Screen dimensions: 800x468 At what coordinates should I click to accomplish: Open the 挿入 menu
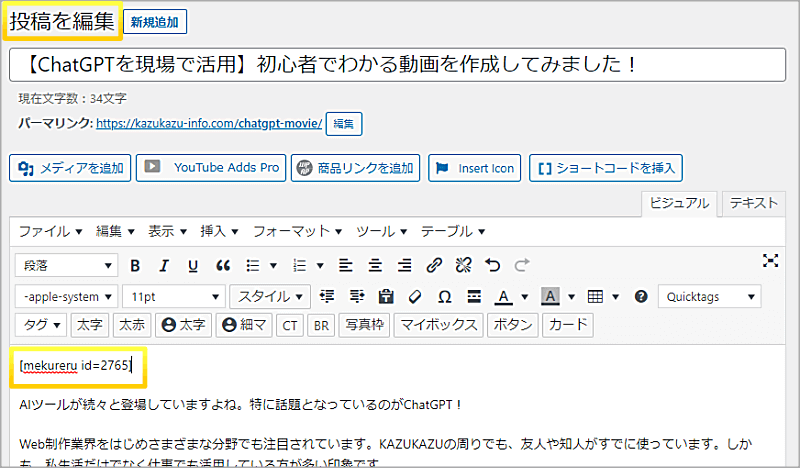tap(219, 231)
